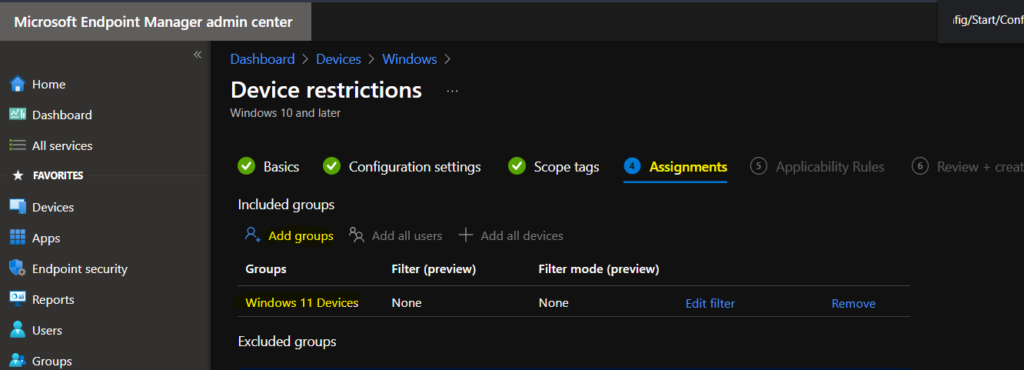Click the Excluded groups heading
Viewport: 1024px width, 370px height.
(287, 341)
